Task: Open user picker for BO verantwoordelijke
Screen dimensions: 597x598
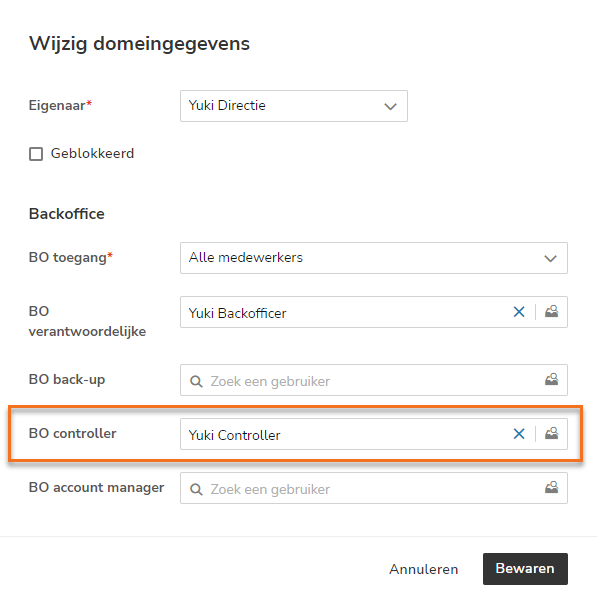Action: coord(552,312)
